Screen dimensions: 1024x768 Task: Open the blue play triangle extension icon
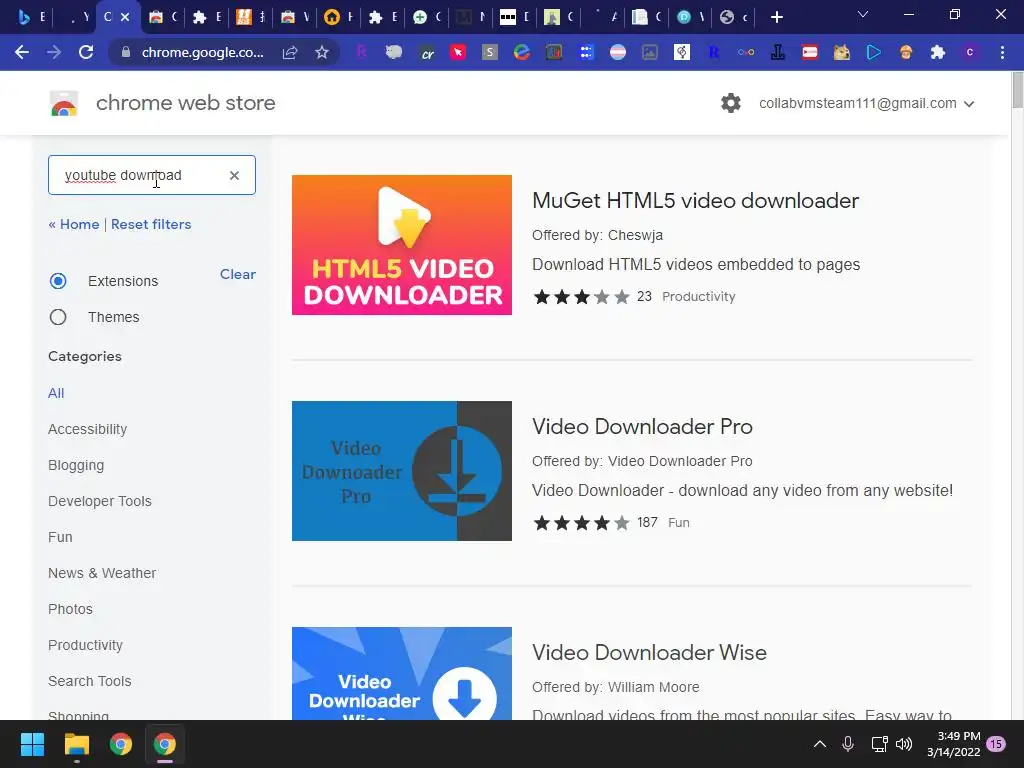[874, 52]
